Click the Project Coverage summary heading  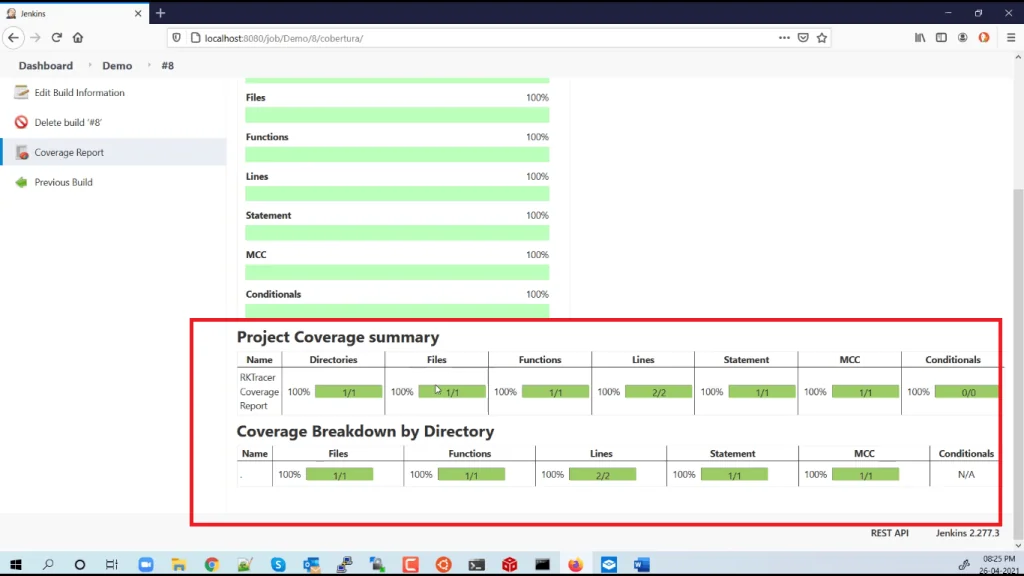[x=338, y=337]
